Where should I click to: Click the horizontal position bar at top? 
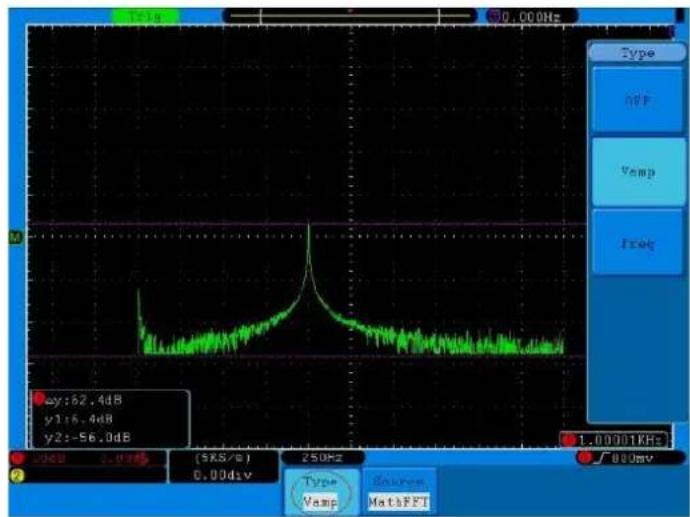tap(350, 17)
